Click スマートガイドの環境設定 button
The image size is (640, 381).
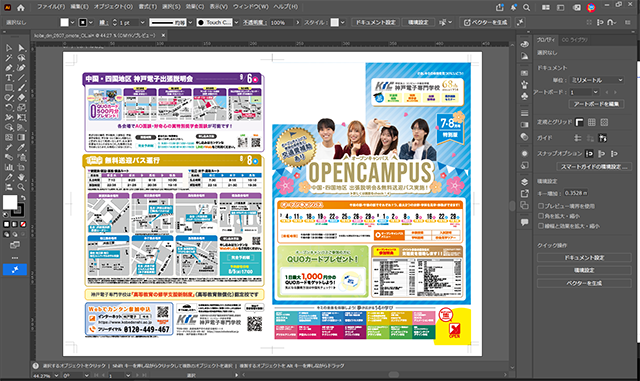coord(594,167)
